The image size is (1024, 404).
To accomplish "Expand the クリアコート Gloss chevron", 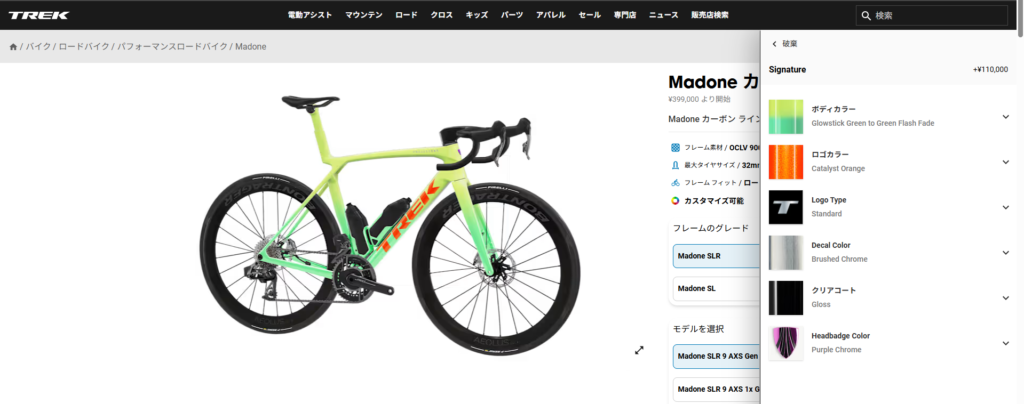I will [1005, 298].
